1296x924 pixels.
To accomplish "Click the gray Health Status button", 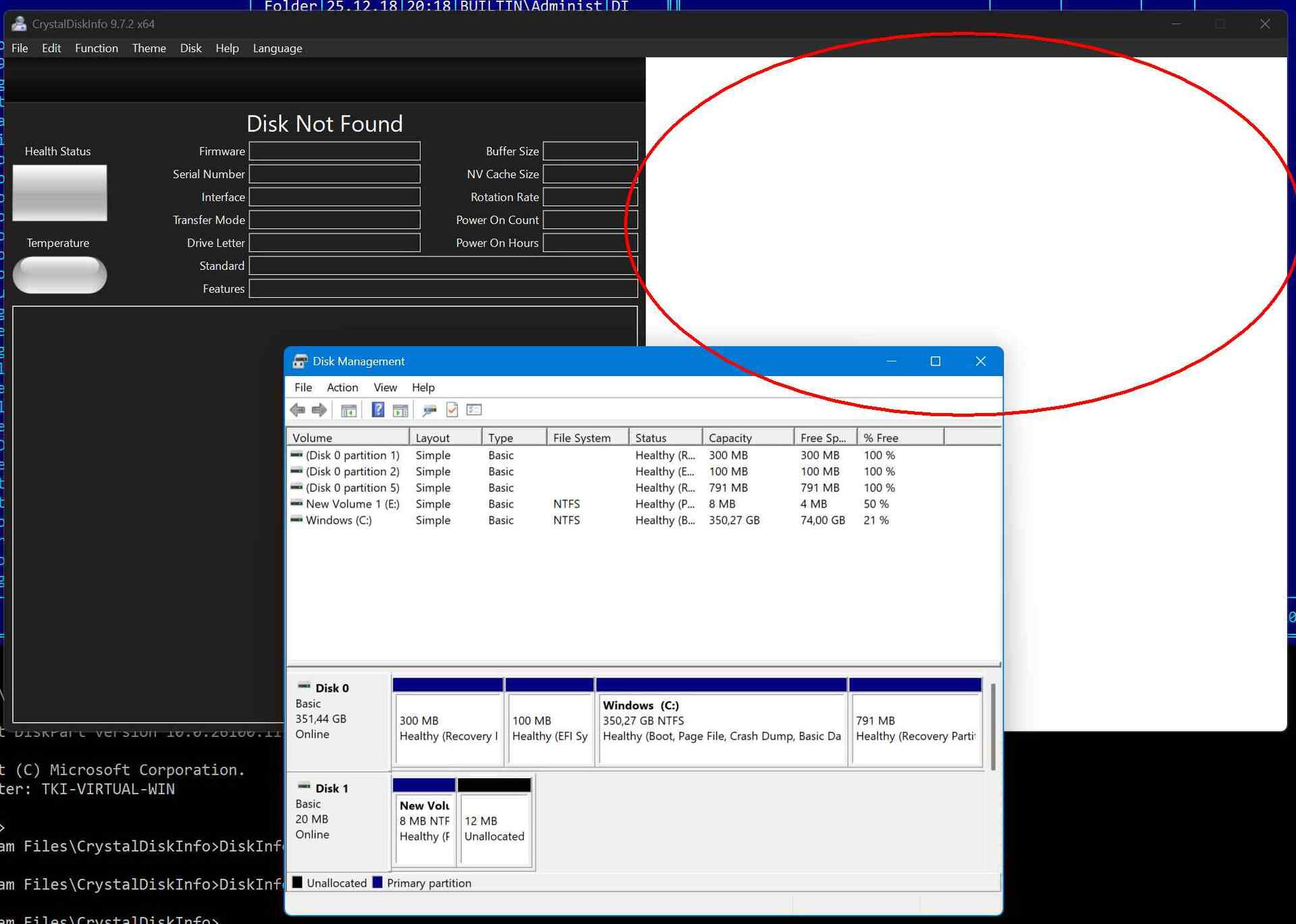I will coord(59,193).
